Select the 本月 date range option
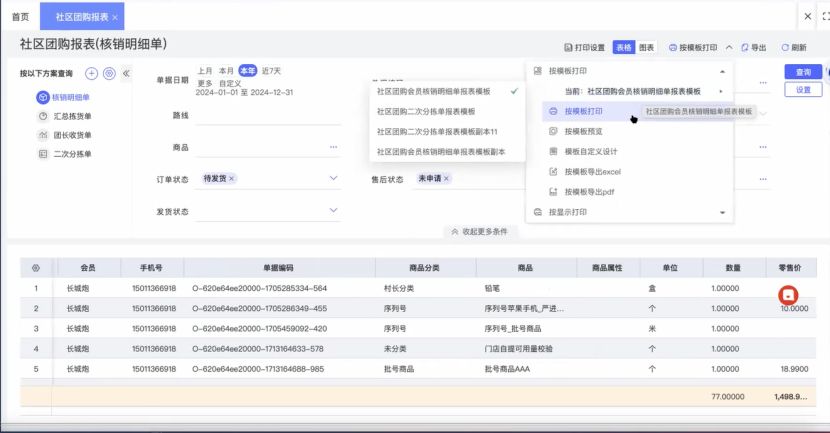Screen dimensions: 830x433 pyautogui.click(x=226, y=71)
